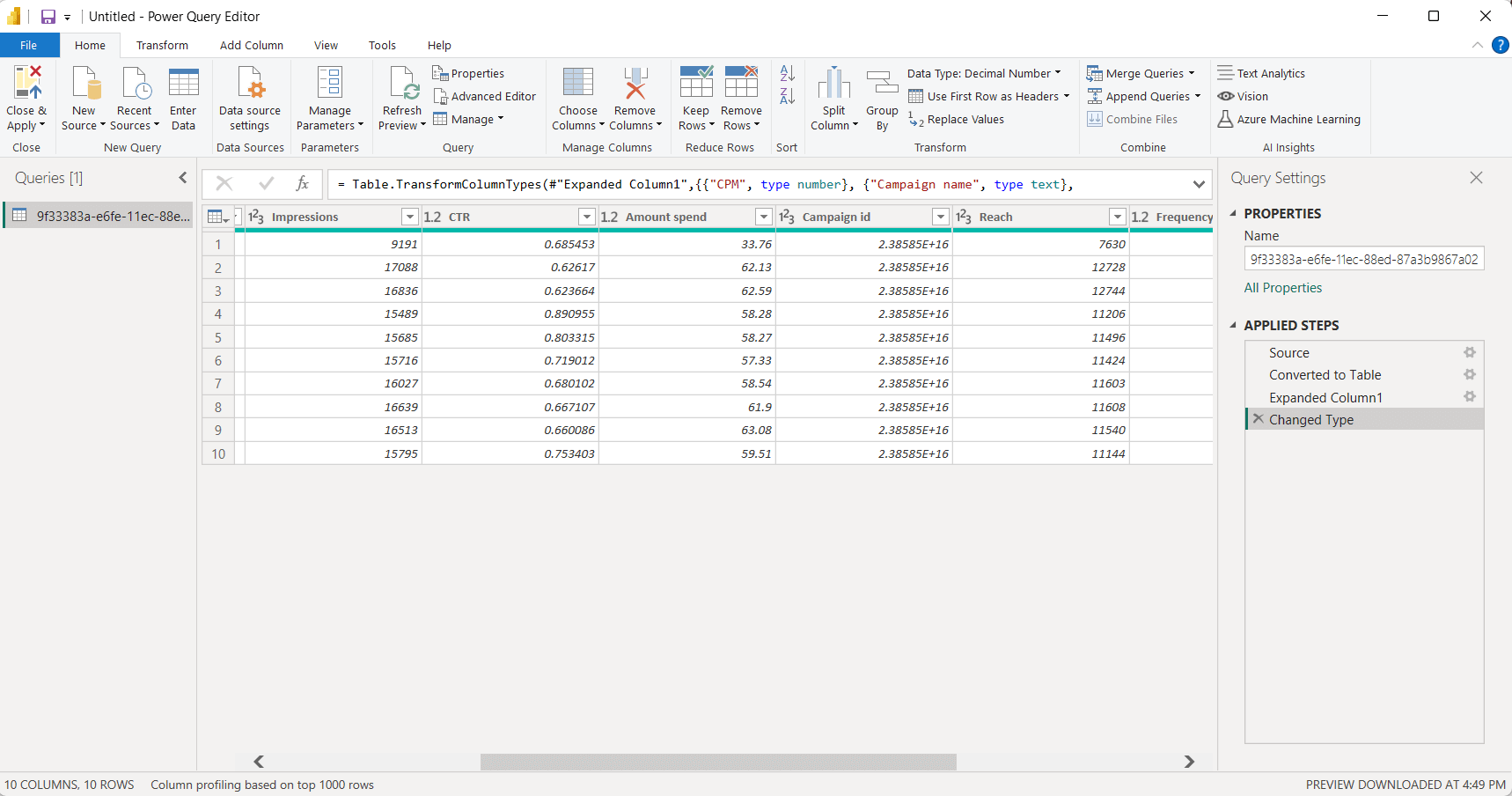Click the Group By icon
The width and height of the screenshot is (1512, 796).
(882, 82)
